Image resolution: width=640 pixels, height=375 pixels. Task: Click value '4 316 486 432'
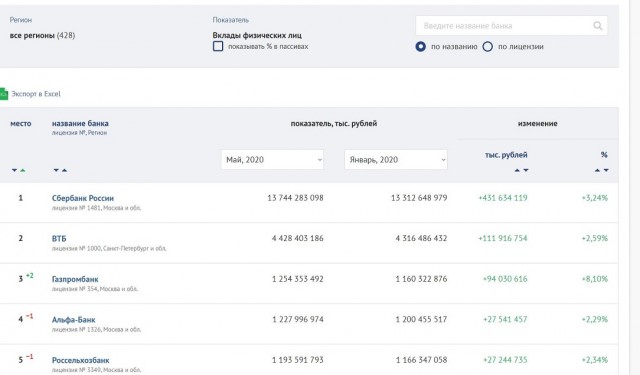click(421, 238)
